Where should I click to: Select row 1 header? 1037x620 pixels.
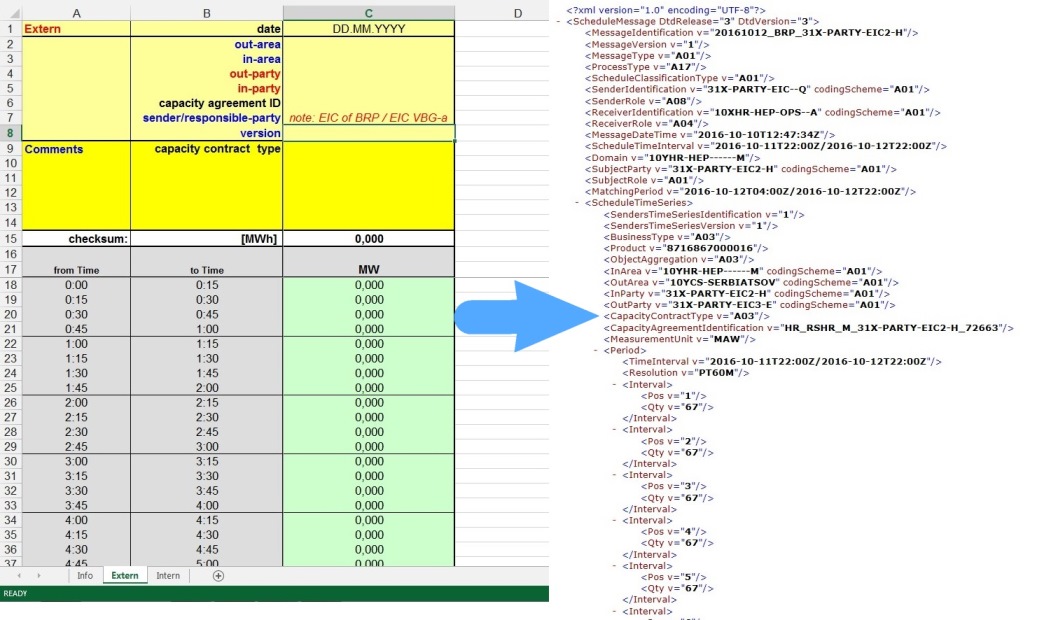pyautogui.click(x=11, y=28)
